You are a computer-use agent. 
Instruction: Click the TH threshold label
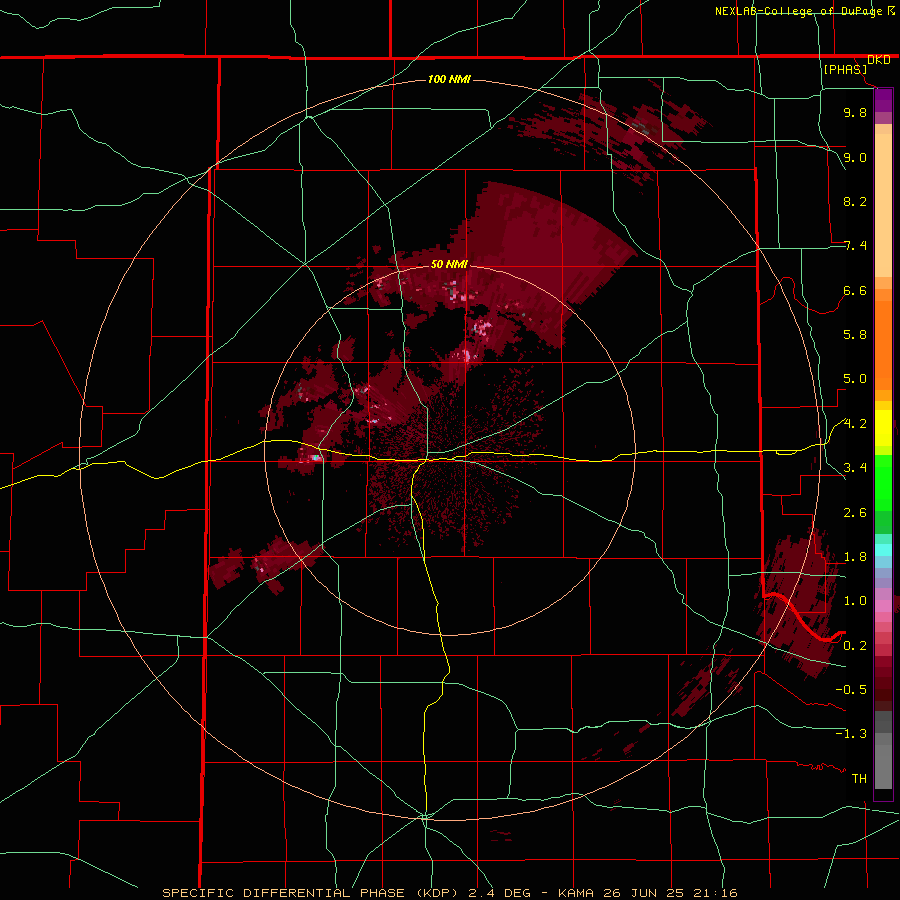[x=859, y=779]
